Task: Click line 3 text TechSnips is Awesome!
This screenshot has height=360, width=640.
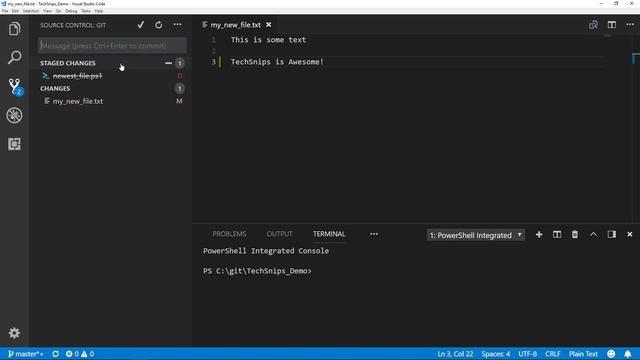Action: pyautogui.click(x=277, y=62)
